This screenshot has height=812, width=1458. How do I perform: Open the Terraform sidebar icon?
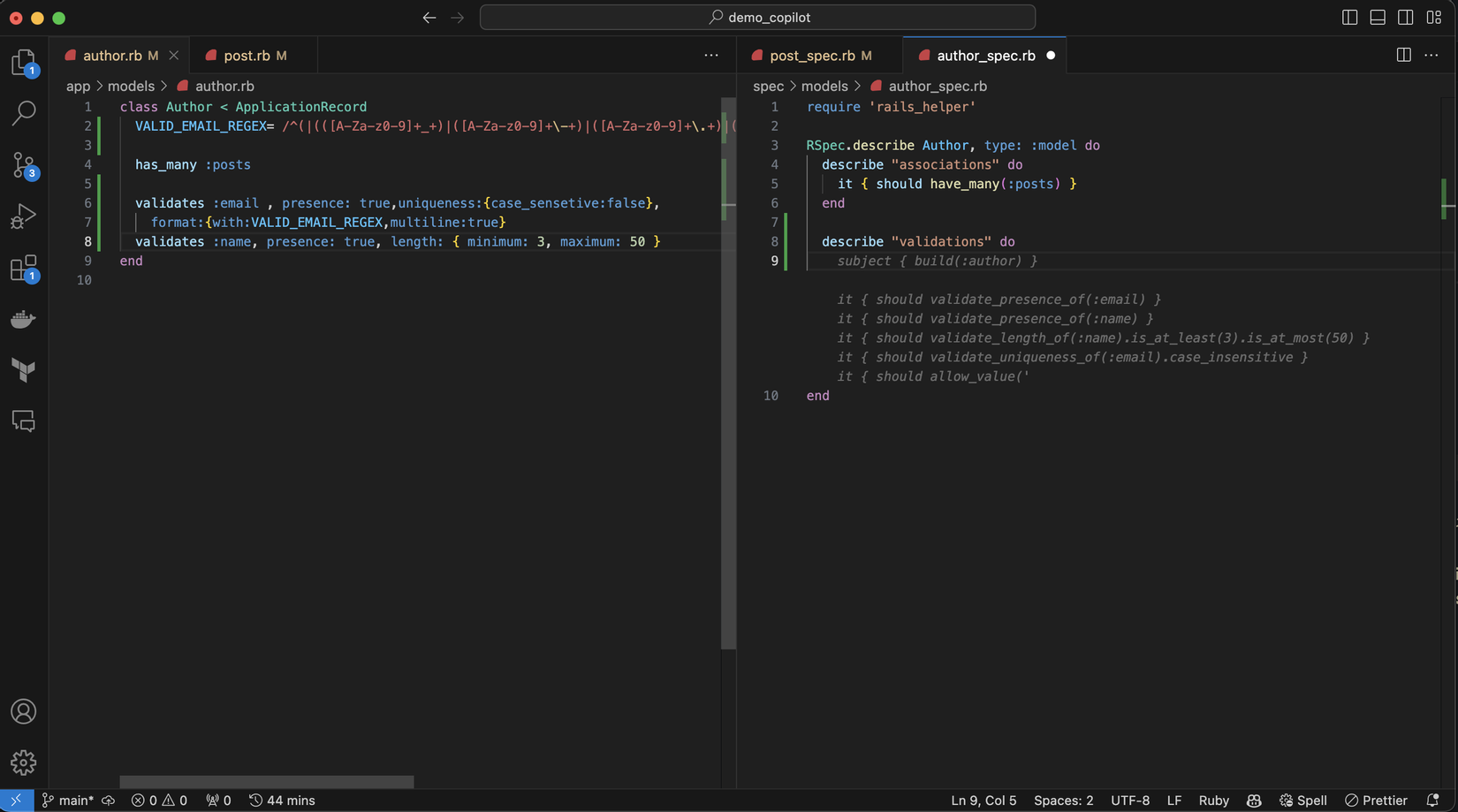(24, 370)
